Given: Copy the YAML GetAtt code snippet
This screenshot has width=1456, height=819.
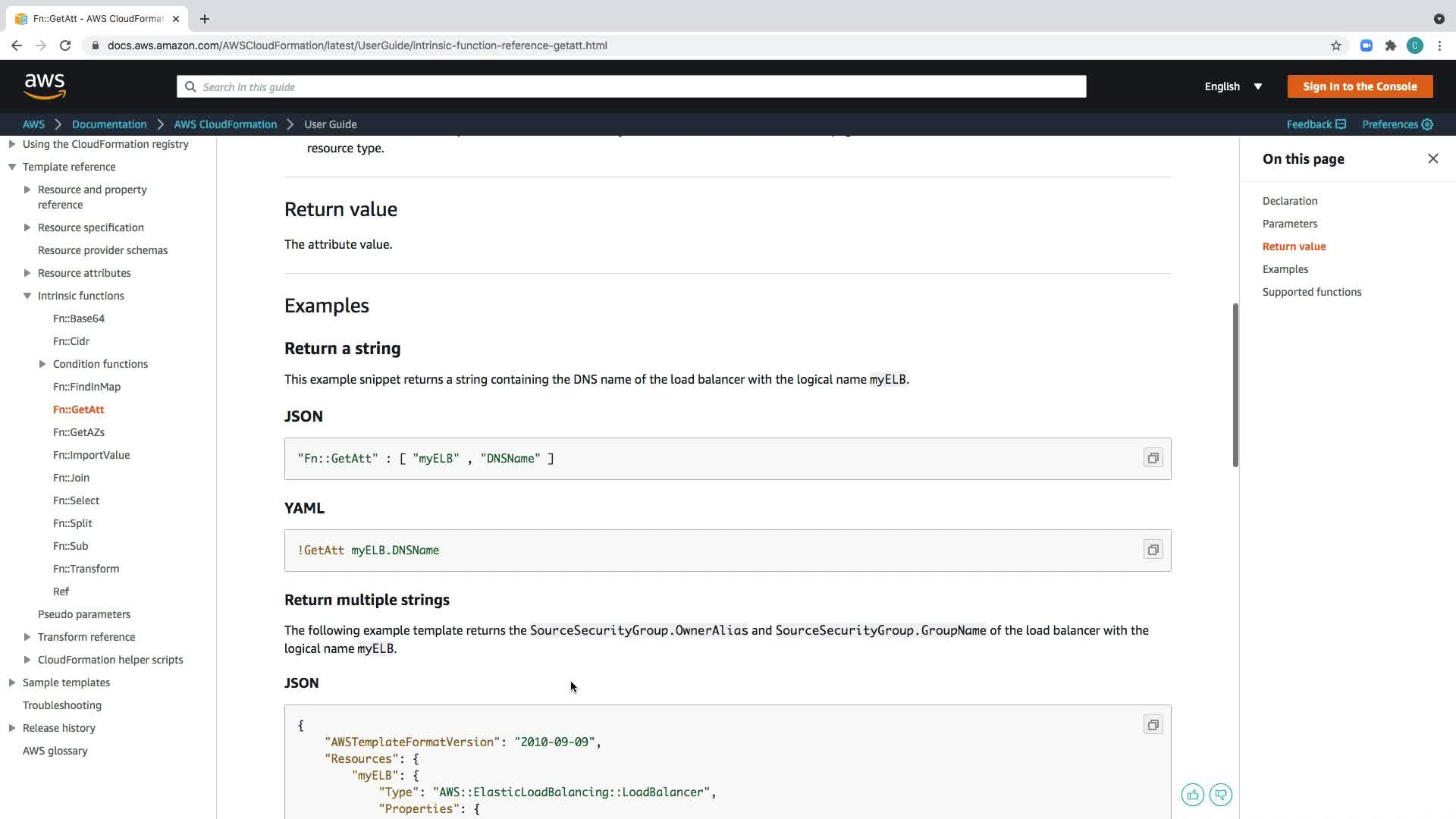Looking at the screenshot, I should click(1153, 550).
